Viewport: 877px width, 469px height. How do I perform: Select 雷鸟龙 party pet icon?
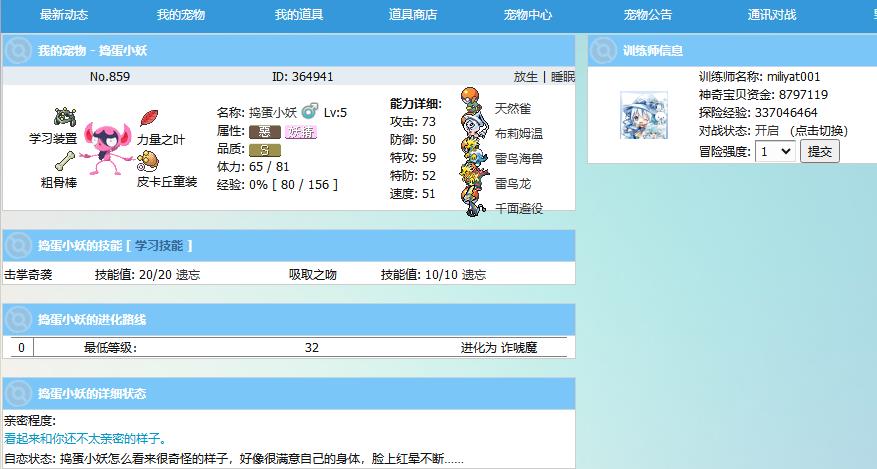[x=474, y=175]
